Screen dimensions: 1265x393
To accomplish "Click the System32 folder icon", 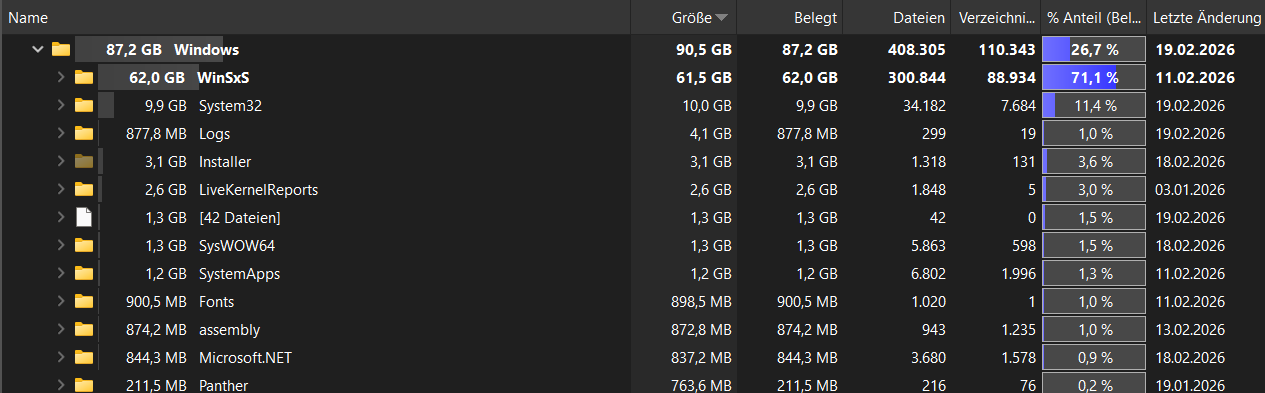I will click(x=83, y=105).
